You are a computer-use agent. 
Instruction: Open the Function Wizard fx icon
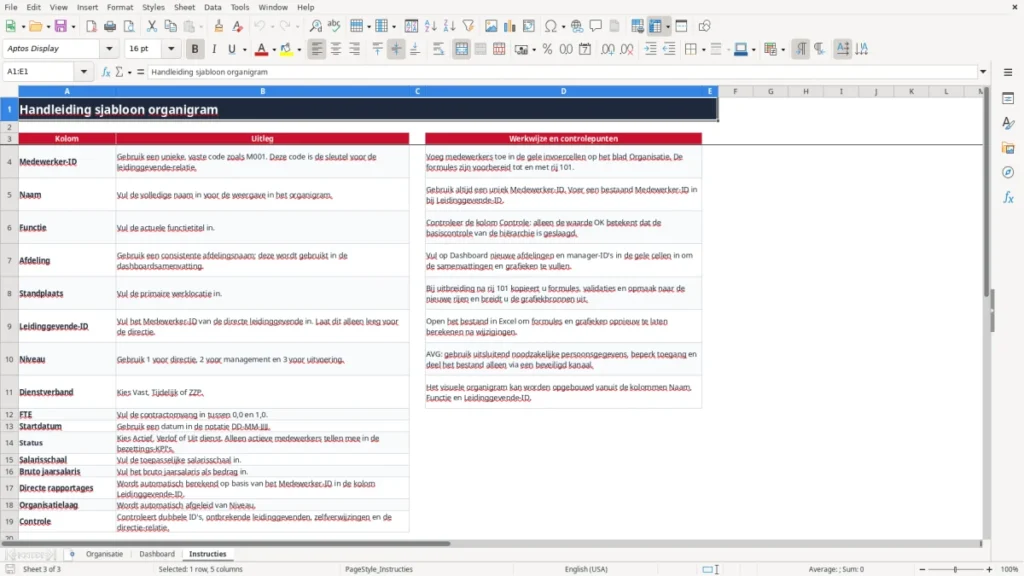[106, 72]
